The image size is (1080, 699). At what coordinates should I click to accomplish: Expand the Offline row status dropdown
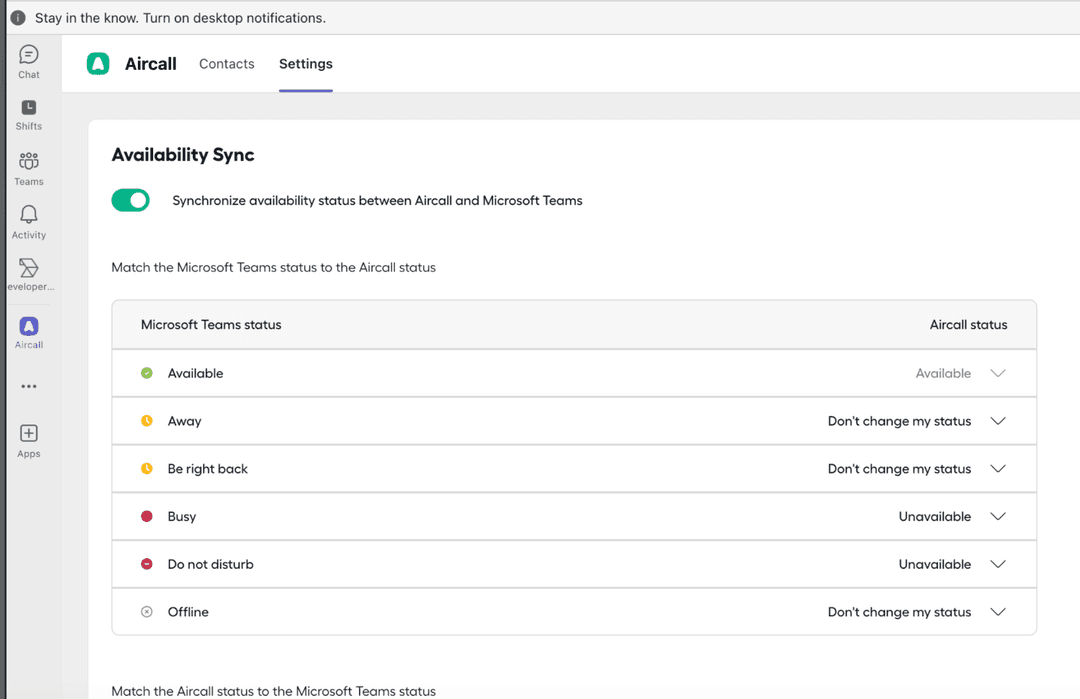pos(997,612)
